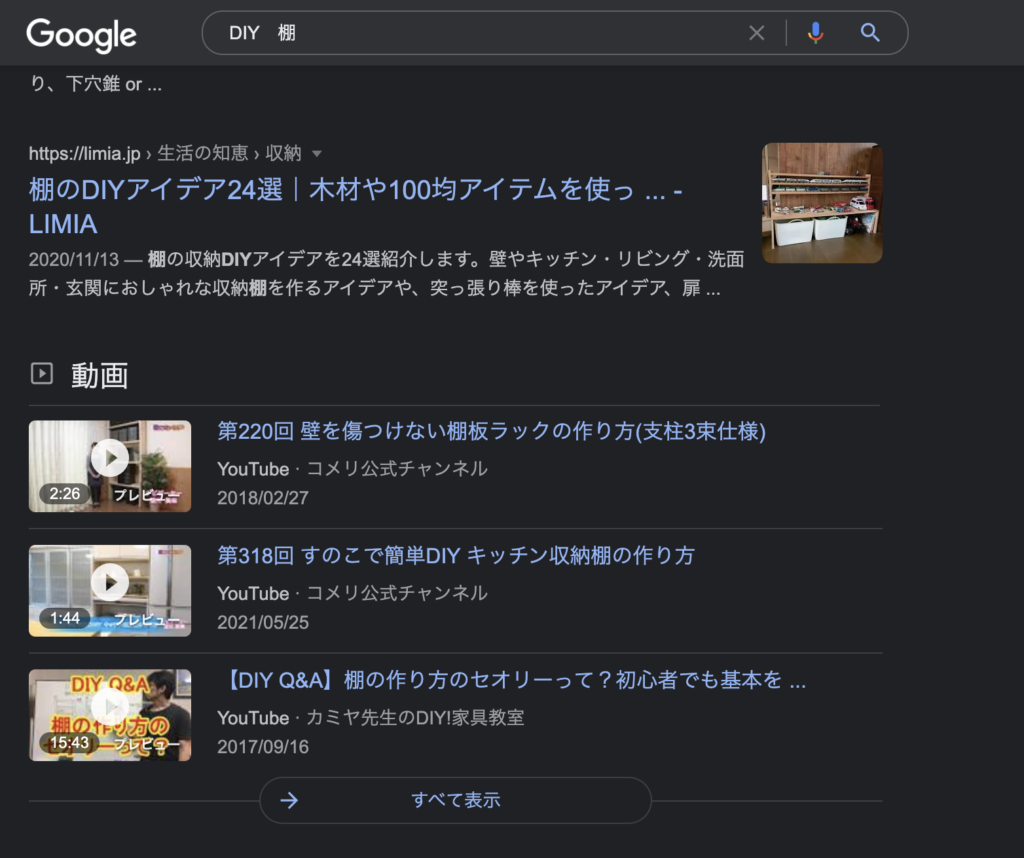Click コメリ公式チャンネル text under 第220回
Image resolution: width=1024 pixels, height=858 pixels.
pos(397,469)
